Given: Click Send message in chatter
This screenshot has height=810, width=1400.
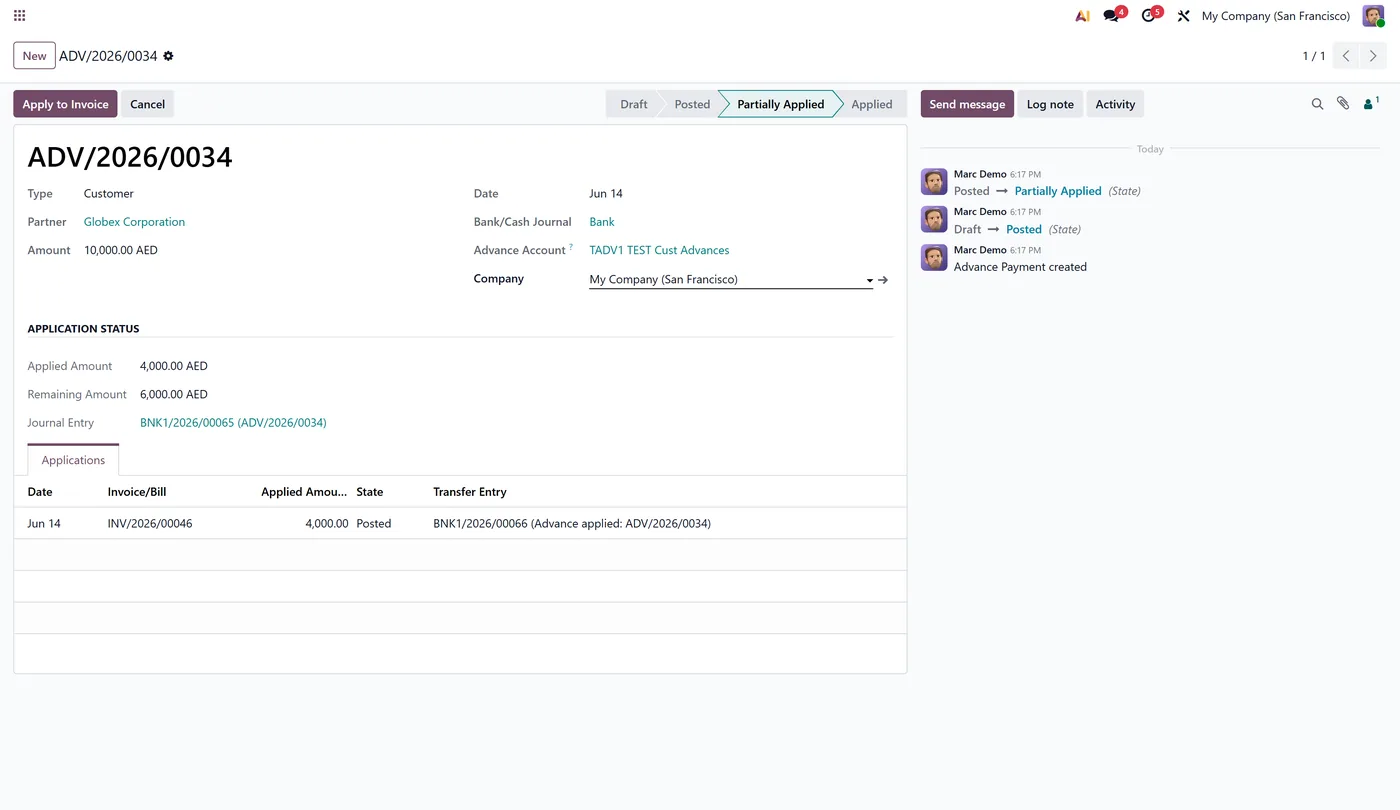Looking at the screenshot, I should pos(967,104).
